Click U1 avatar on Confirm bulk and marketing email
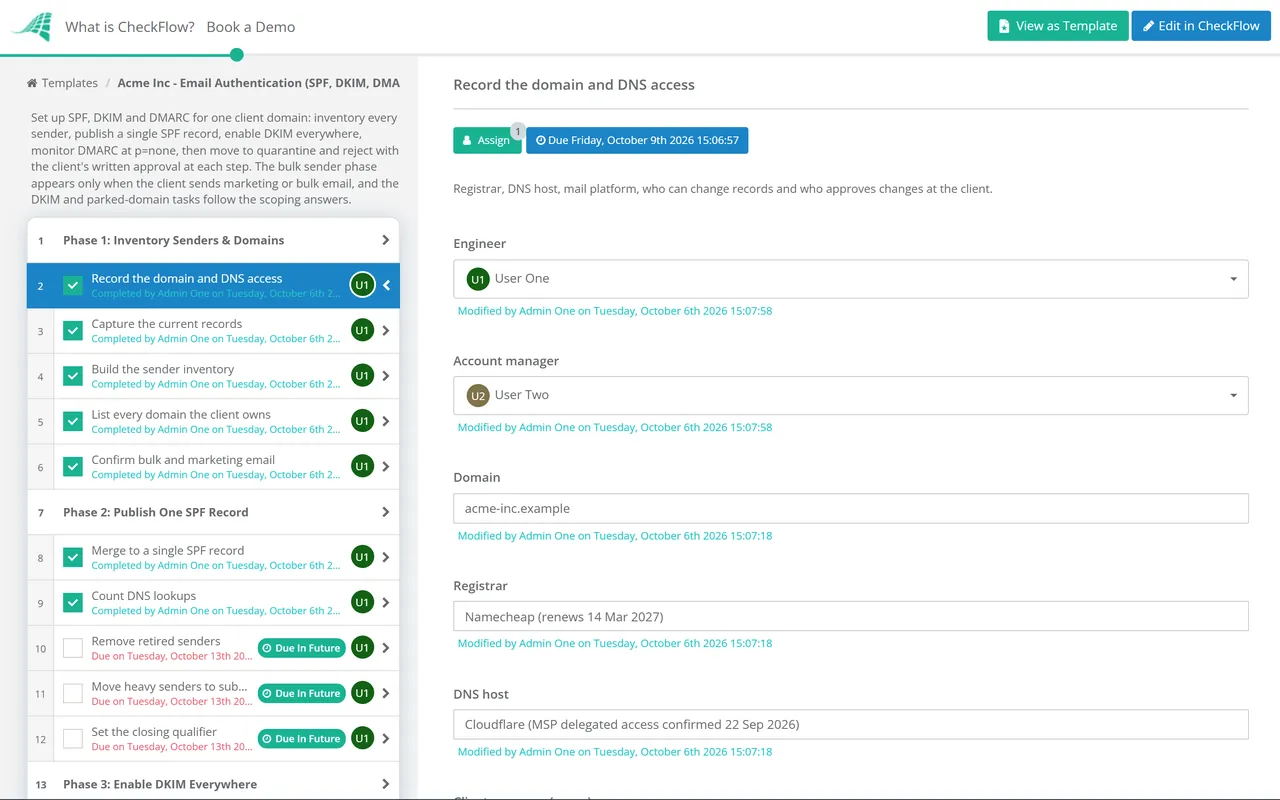The height and width of the screenshot is (800, 1280). pyautogui.click(x=362, y=466)
